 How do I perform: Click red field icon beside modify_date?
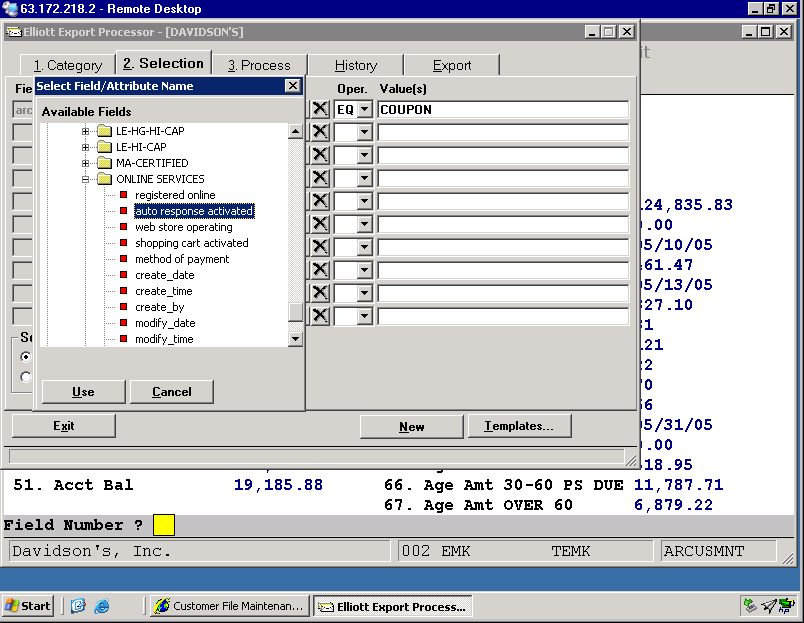(124, 323)
